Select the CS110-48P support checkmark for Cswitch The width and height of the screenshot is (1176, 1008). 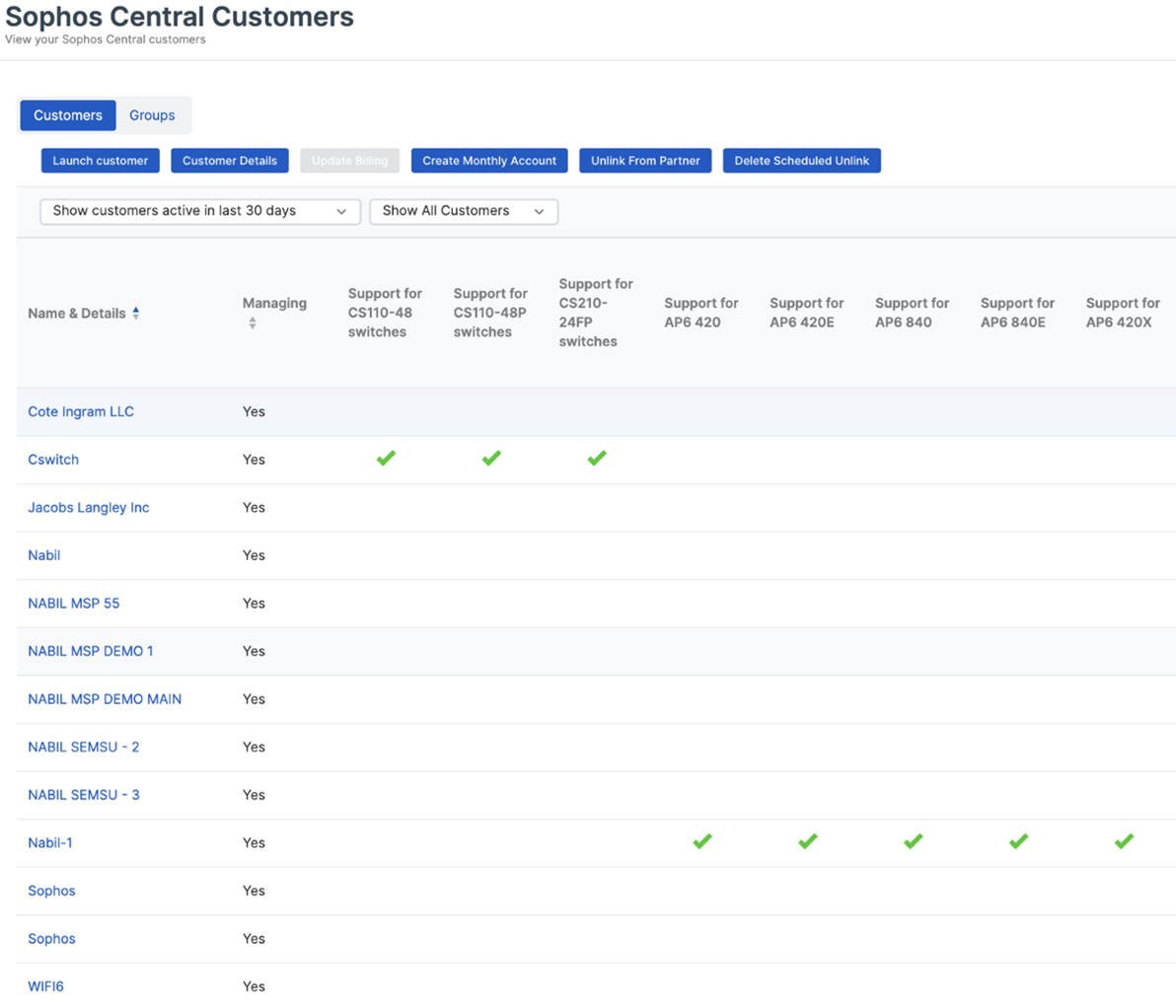pyautogui.click(x=491, y=458)
